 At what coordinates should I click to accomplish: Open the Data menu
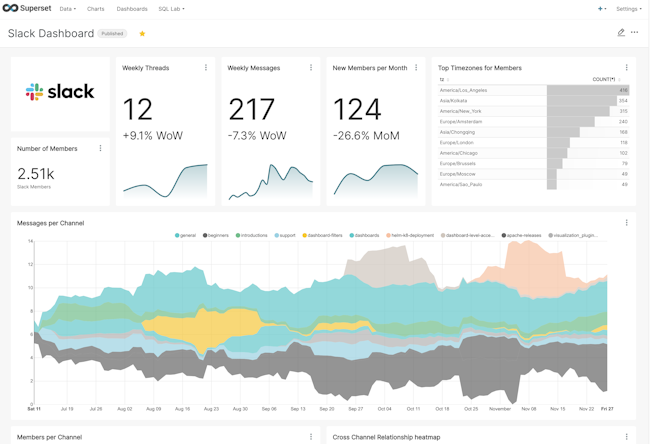(x=68, y=9)
